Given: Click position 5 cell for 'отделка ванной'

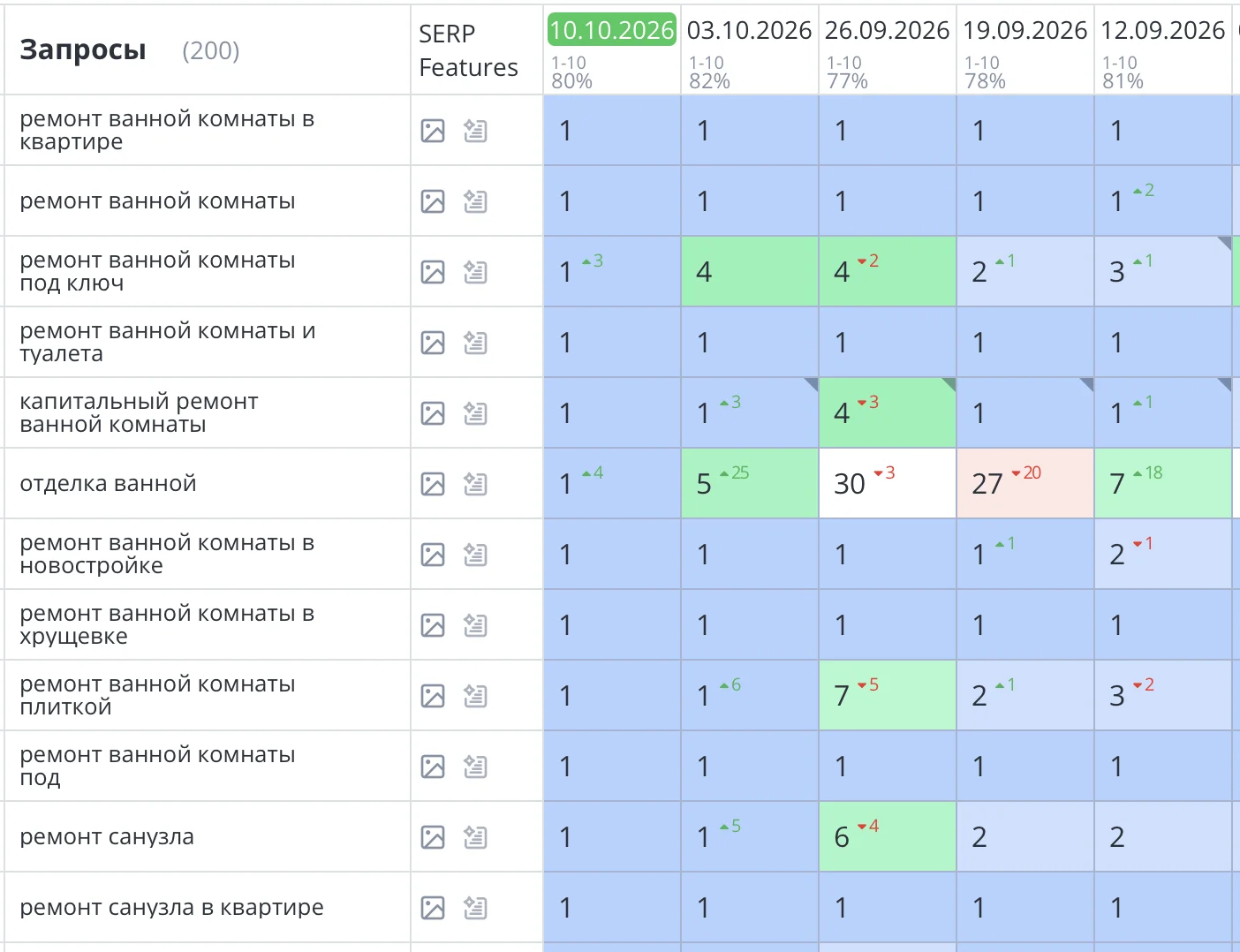Looking at the screenshot, I should point(750,483).
